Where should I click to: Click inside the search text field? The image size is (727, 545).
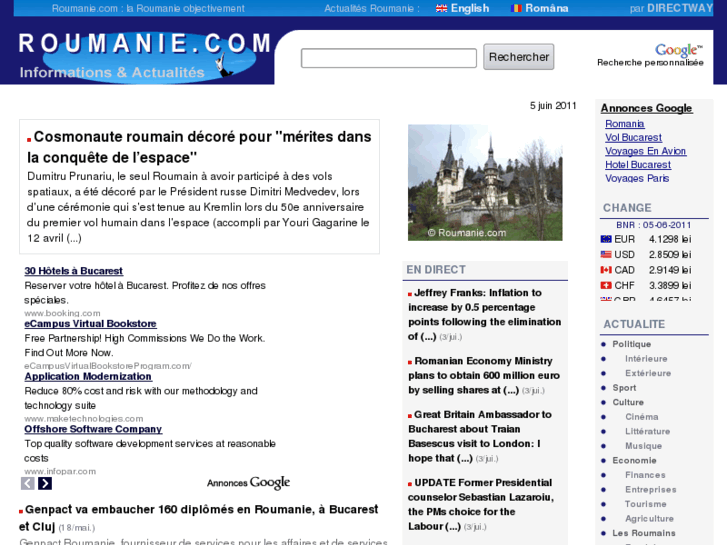pyautogui.click(x=389, y=58)
